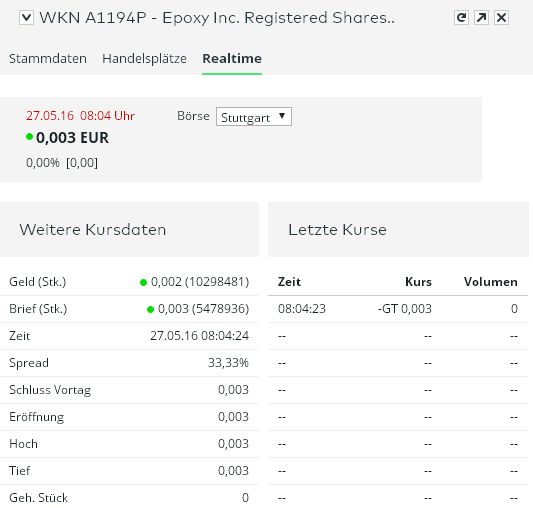Click the Letzte Kurse heading
Viewport: 533px width, 508px height.
pyautogui.click(x=337, y=230)
